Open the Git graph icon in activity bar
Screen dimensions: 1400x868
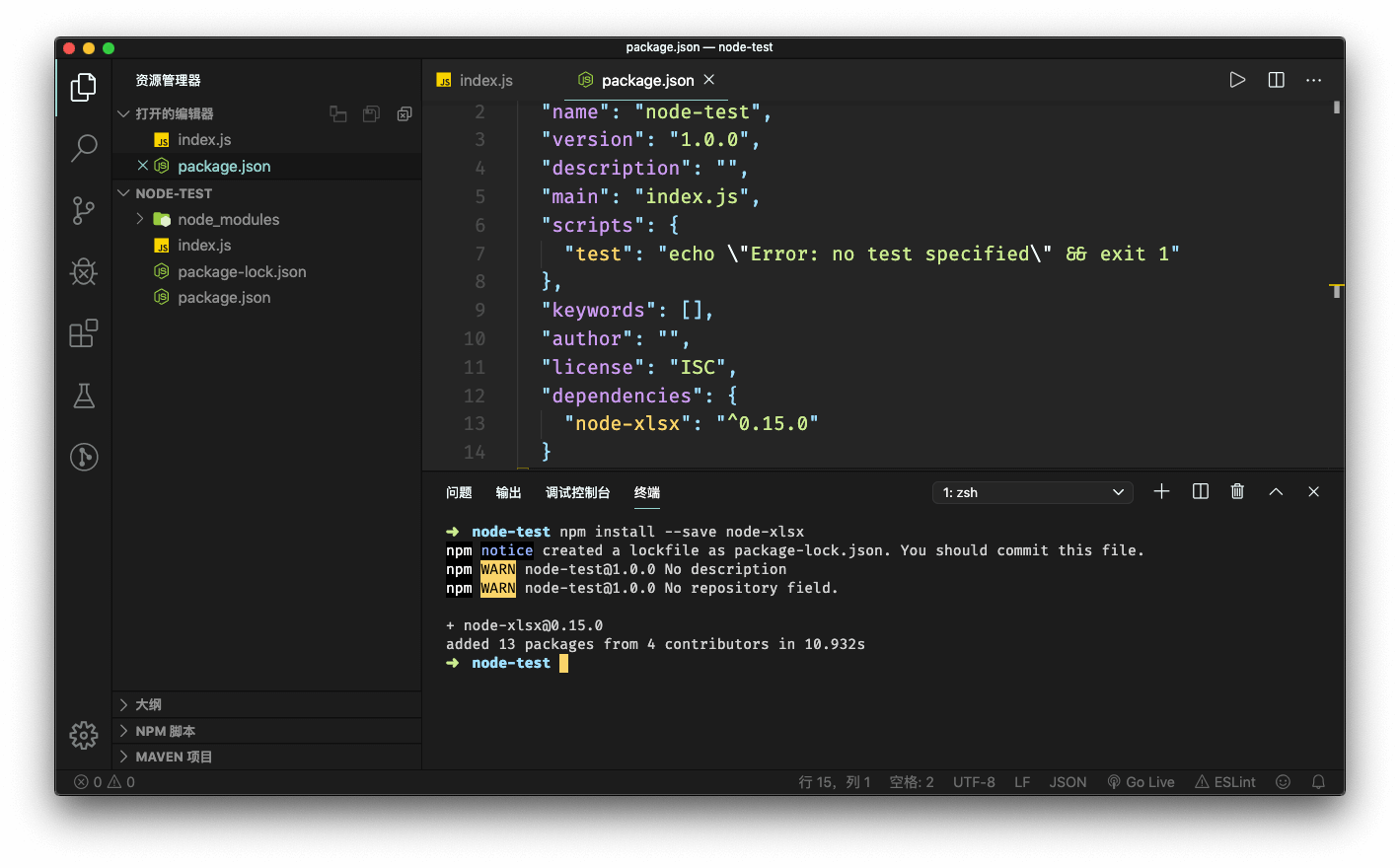[x=84, y=457]
